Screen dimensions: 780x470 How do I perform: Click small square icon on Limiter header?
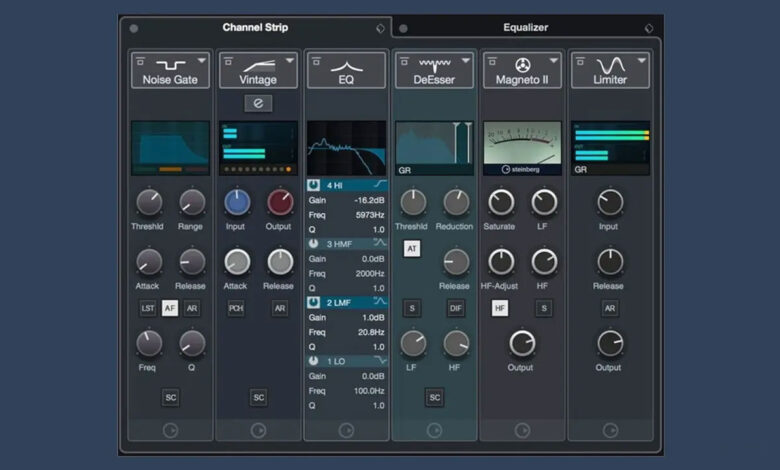581,61
